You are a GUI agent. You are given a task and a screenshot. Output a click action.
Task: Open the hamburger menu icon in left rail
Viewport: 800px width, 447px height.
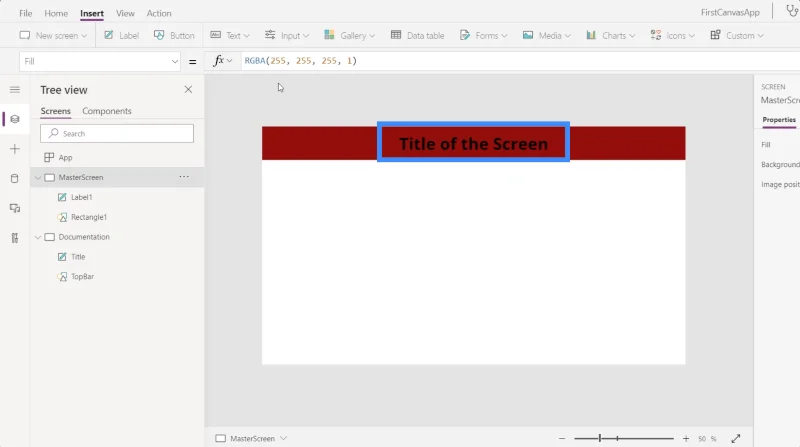[x=15, y=90]
